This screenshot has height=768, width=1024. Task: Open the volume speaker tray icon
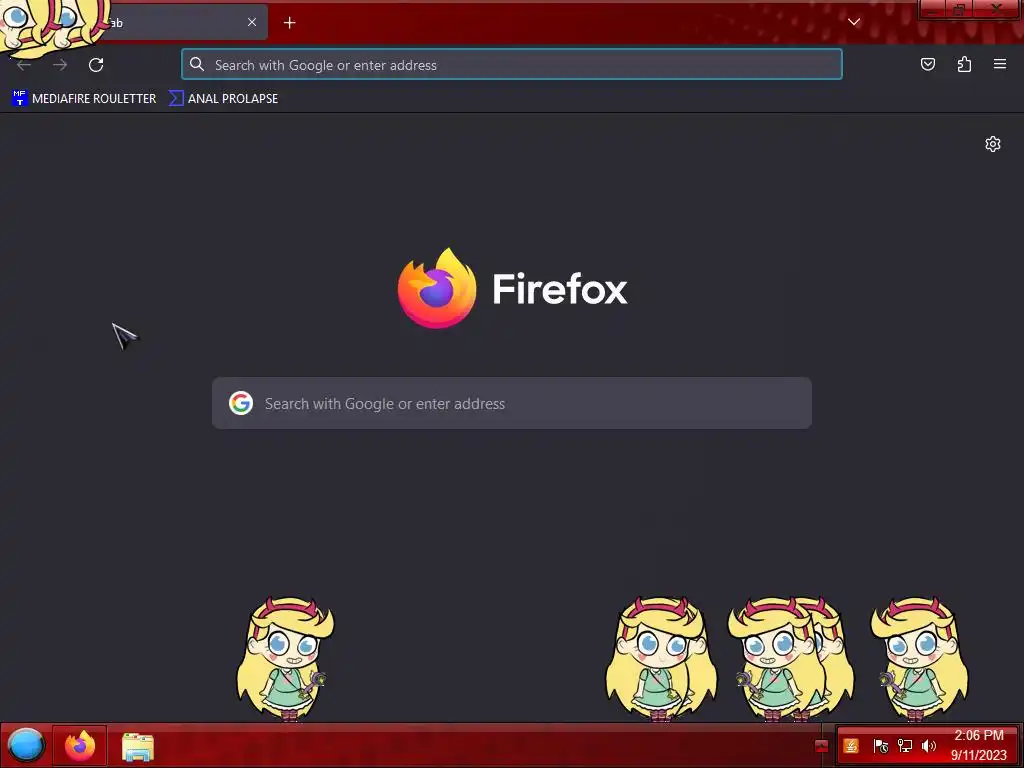(x=929, y=746)
